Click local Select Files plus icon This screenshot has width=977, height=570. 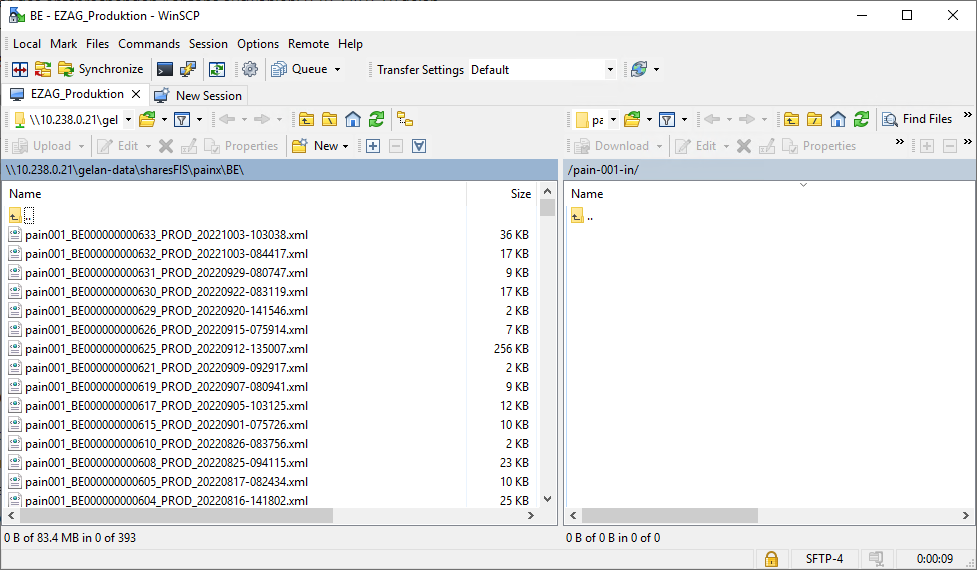373,146
